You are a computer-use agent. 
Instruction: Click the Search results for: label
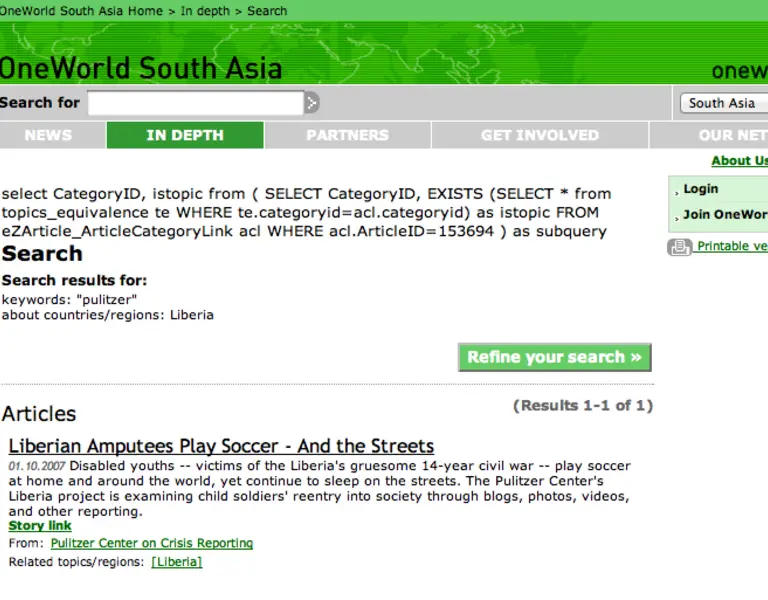(x=74, y=280)
